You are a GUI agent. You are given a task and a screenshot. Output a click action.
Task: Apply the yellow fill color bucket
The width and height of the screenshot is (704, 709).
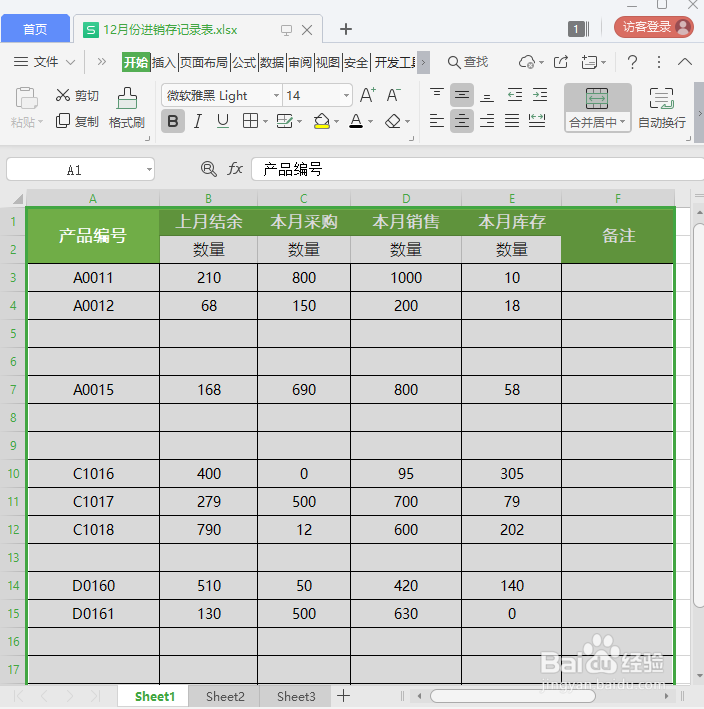click(321, 121)
